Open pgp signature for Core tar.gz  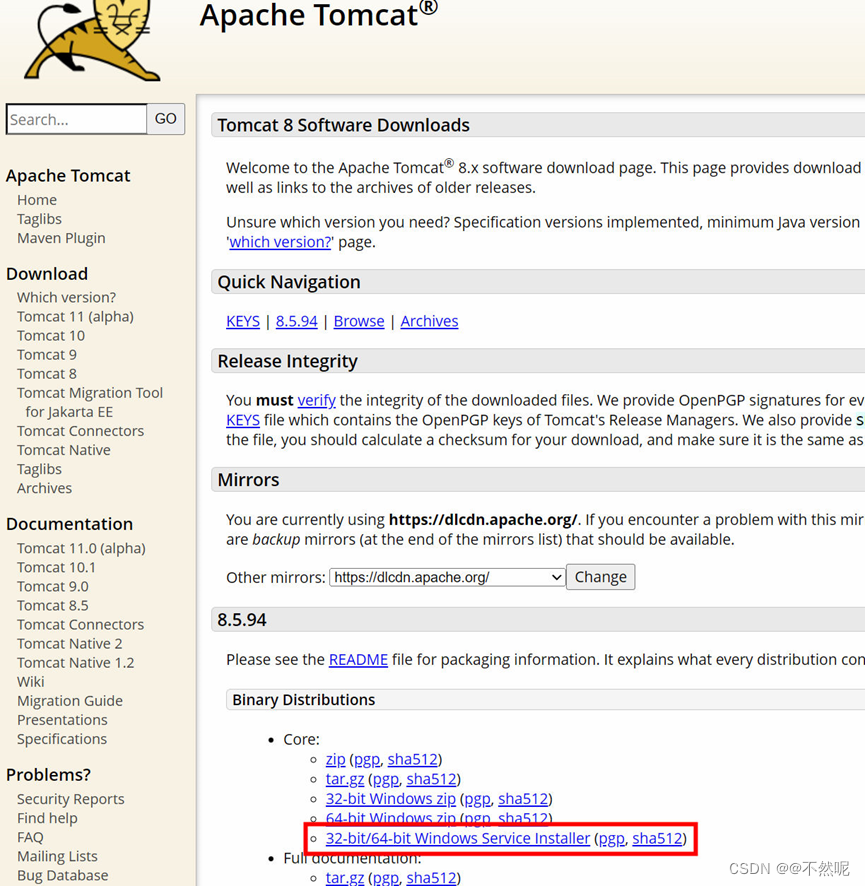coord(386,780)
